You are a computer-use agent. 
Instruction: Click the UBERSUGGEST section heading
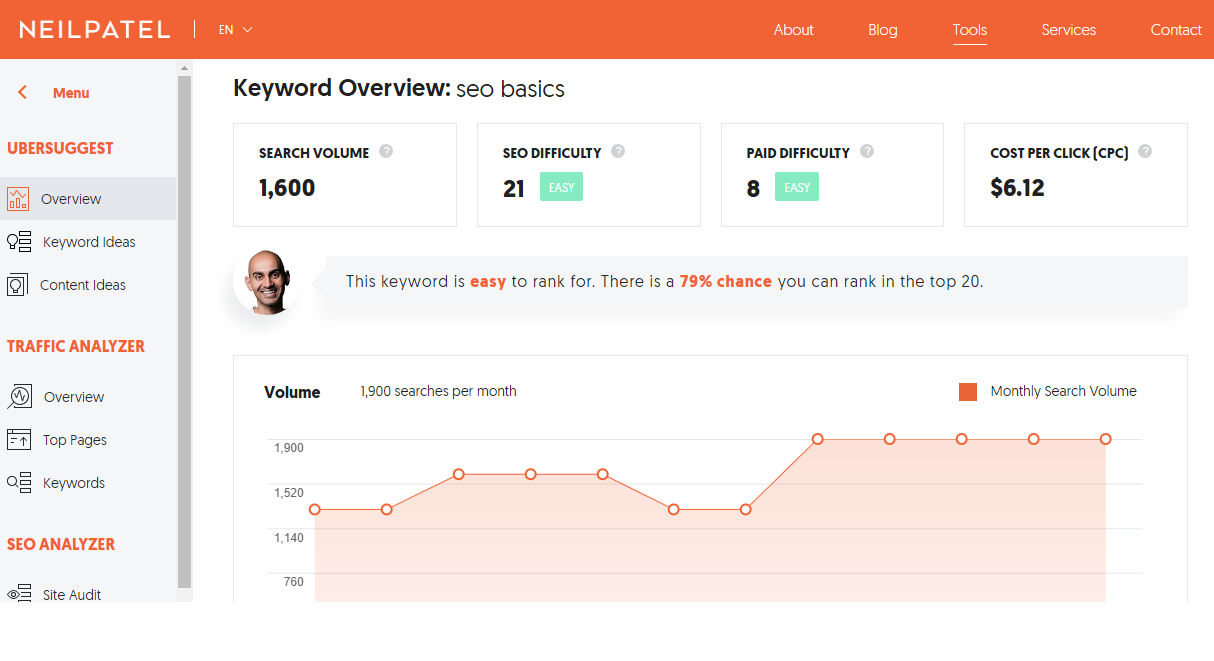[x=60, y=148]
